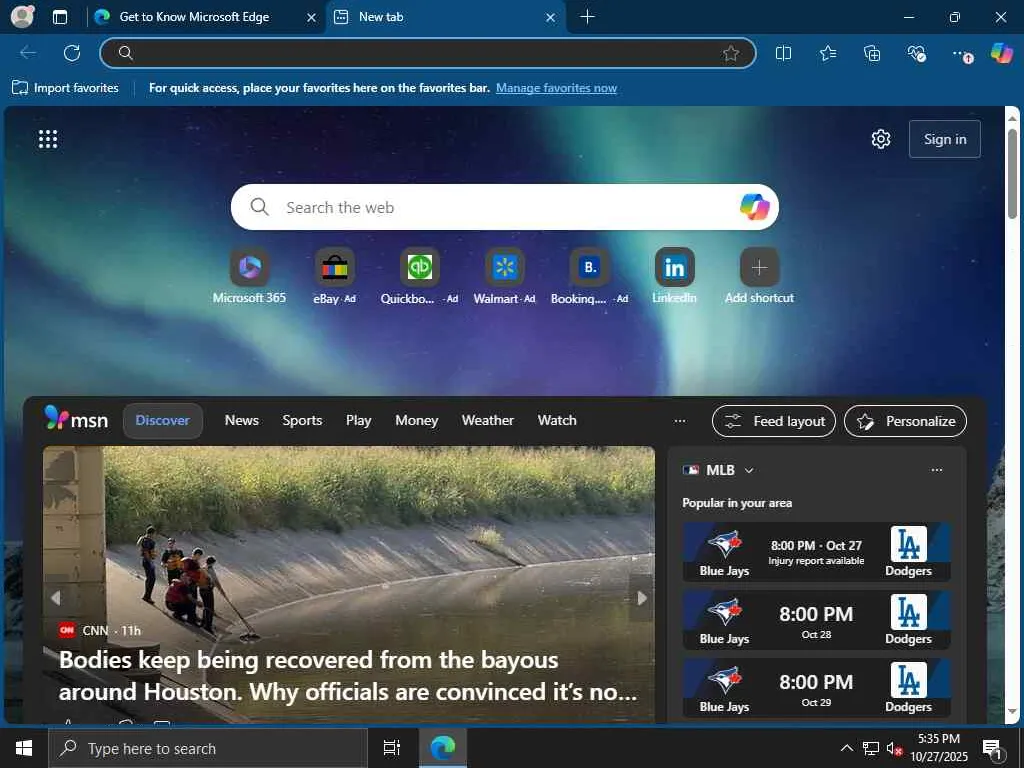The width and height of the screenshot is (1024, 768).
Task: Open the Manage favorites now link
Action: pos(556,88)
